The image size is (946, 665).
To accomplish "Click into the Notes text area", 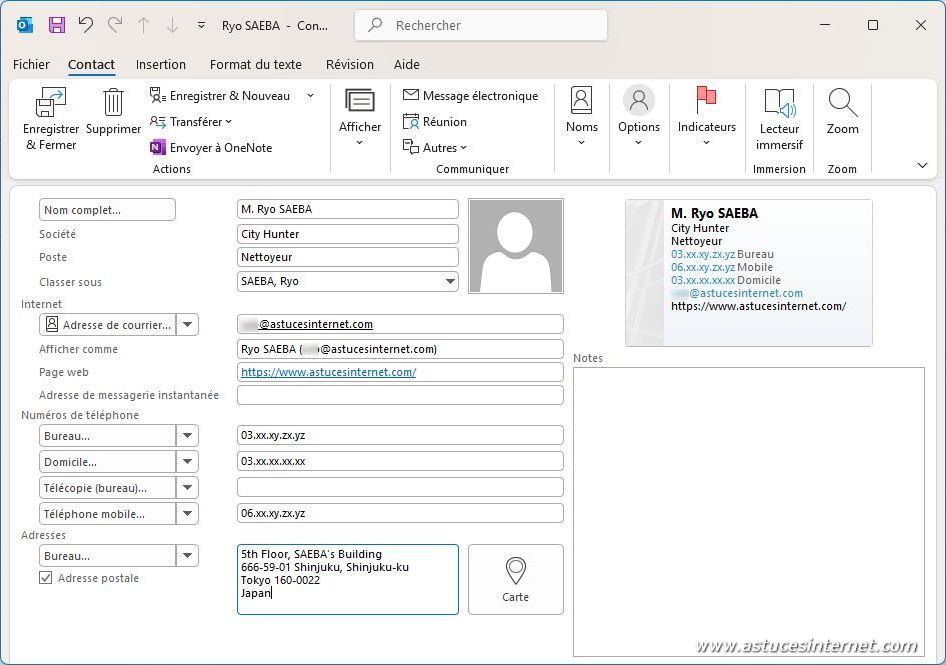I will pos(748,510).
